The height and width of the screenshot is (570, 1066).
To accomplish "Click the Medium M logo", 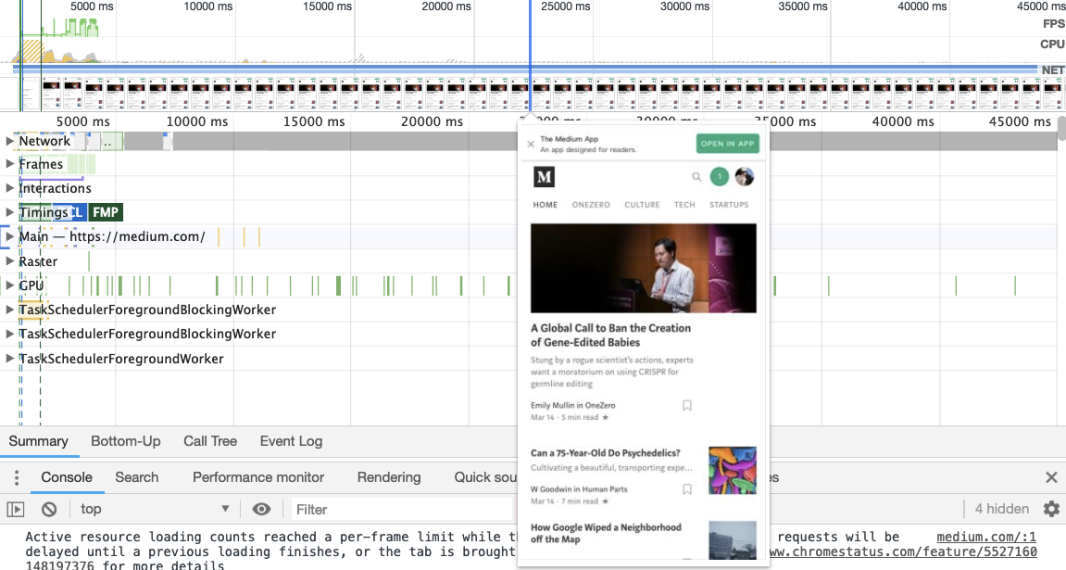I will (544, 177).
